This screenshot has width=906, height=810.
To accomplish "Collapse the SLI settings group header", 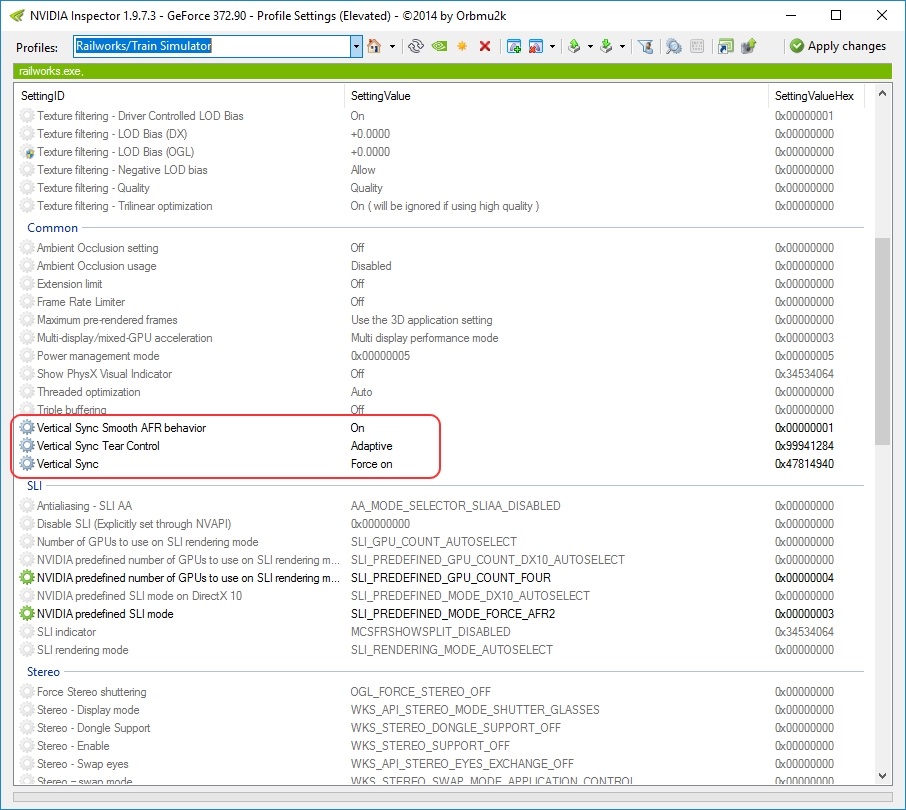I will [34, 486].
